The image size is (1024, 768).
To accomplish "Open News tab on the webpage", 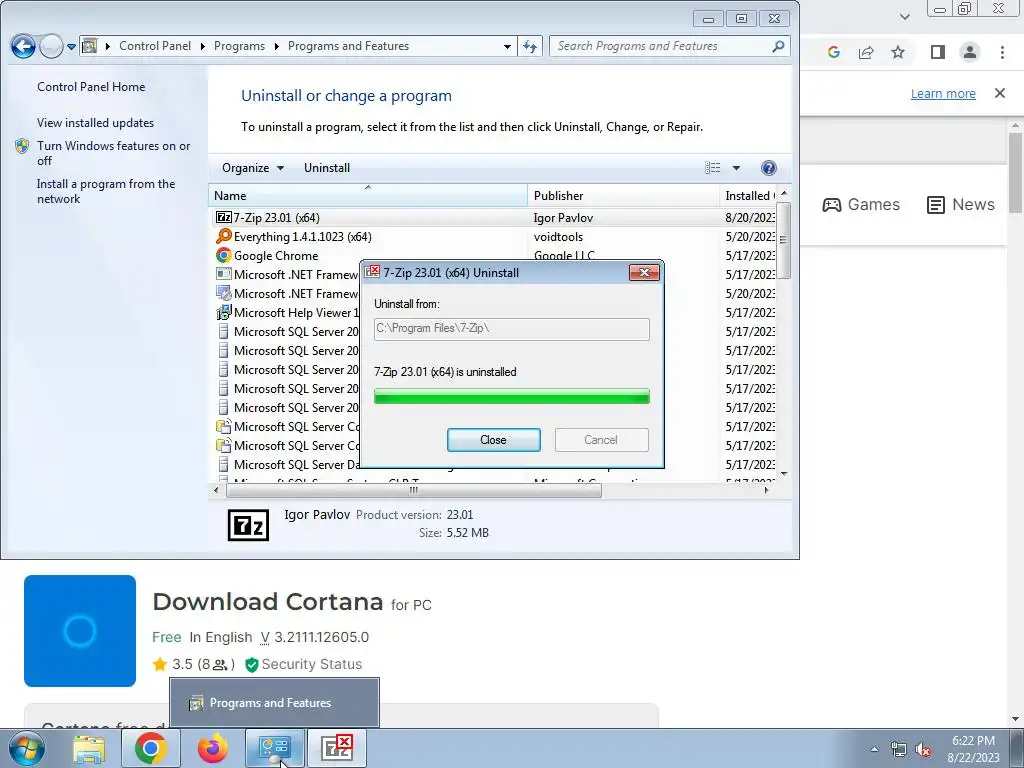I will coord(961,204).
